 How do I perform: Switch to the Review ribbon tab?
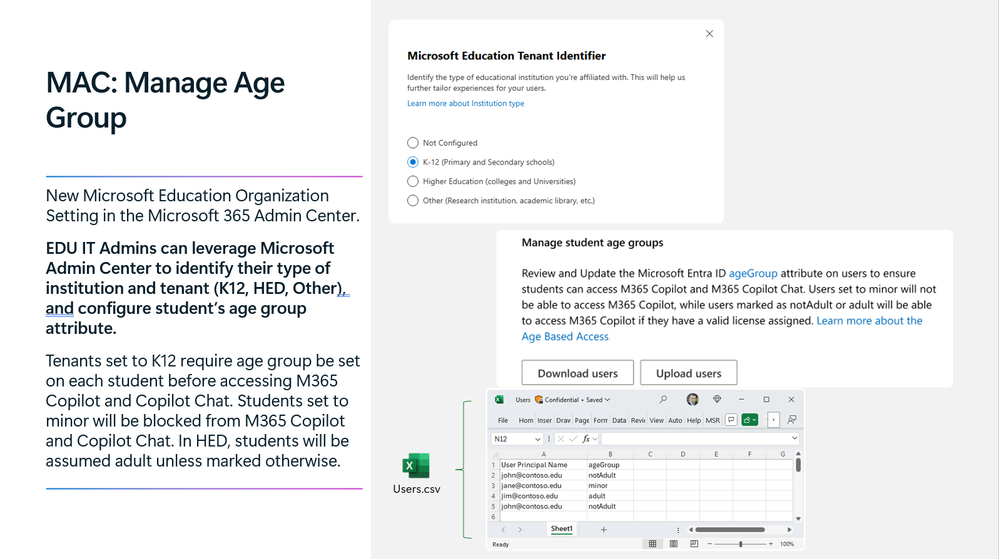[x=638, y=420]
